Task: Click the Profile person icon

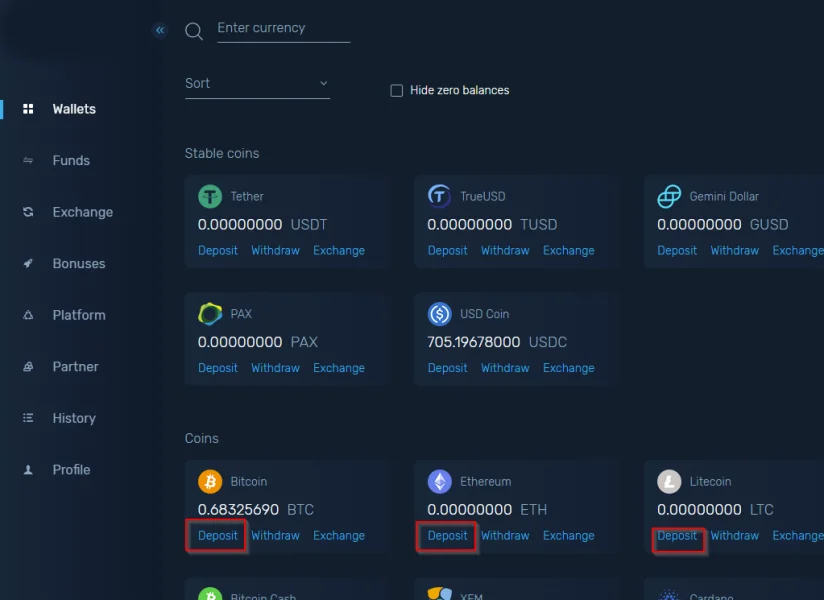Action: click(x=28, y=469)
